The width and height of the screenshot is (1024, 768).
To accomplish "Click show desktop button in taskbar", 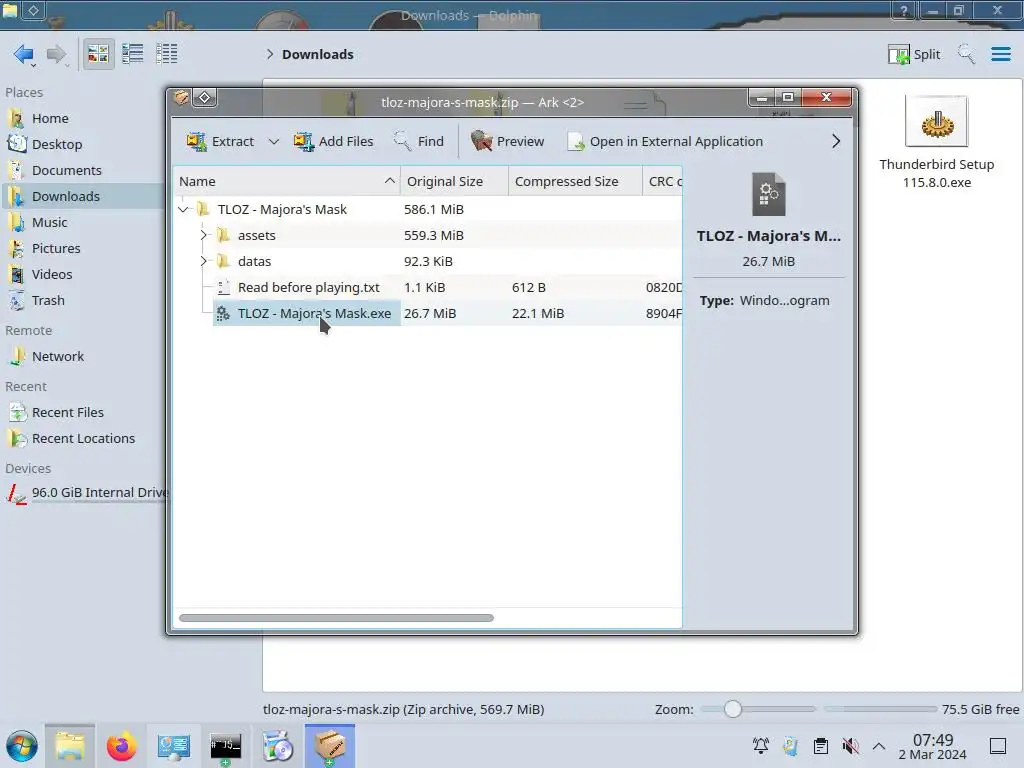I will [x=998, y=746].
